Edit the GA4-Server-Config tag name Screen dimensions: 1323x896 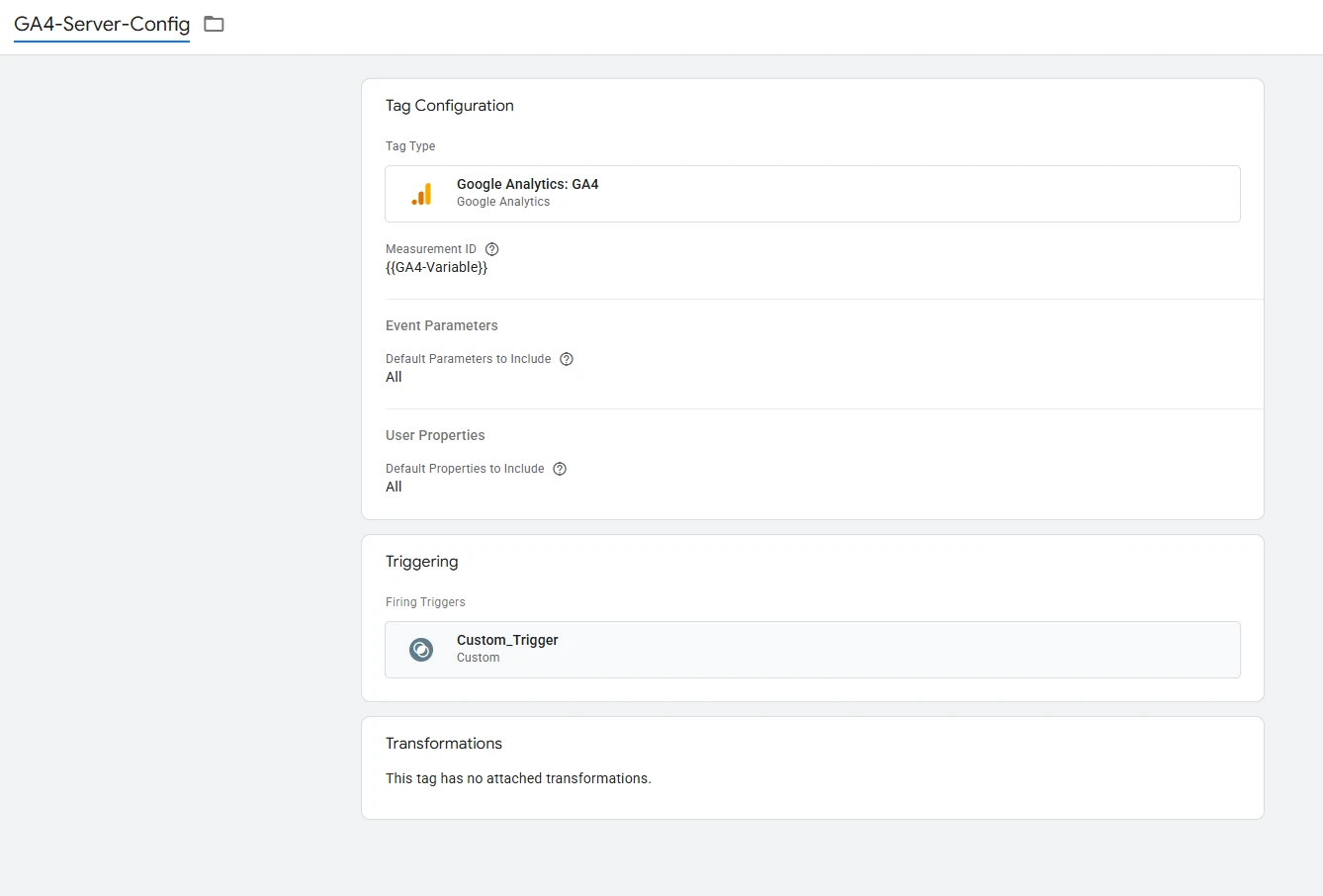tap(102, 24)
